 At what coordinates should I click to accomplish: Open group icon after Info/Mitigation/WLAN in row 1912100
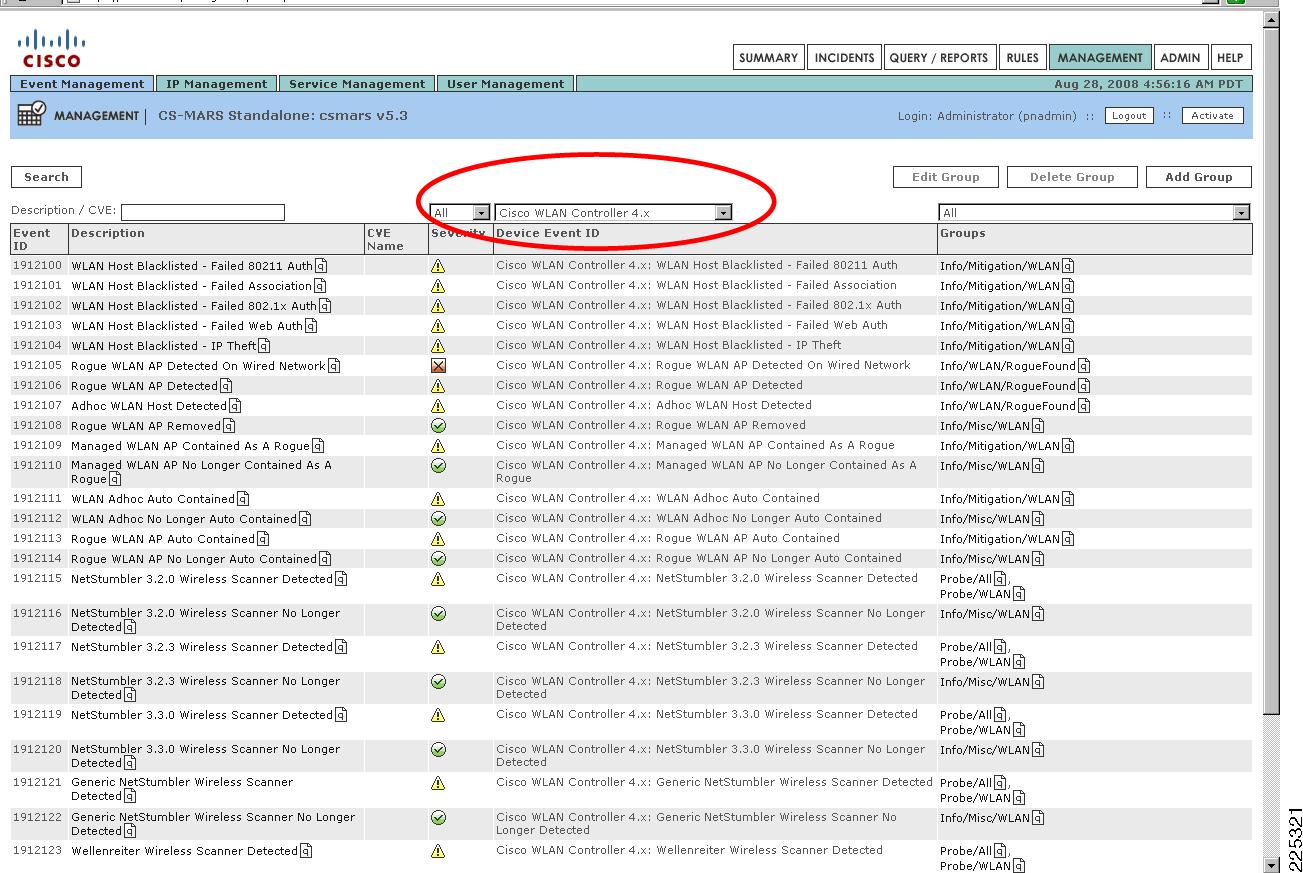click(x=1068, y=266)
